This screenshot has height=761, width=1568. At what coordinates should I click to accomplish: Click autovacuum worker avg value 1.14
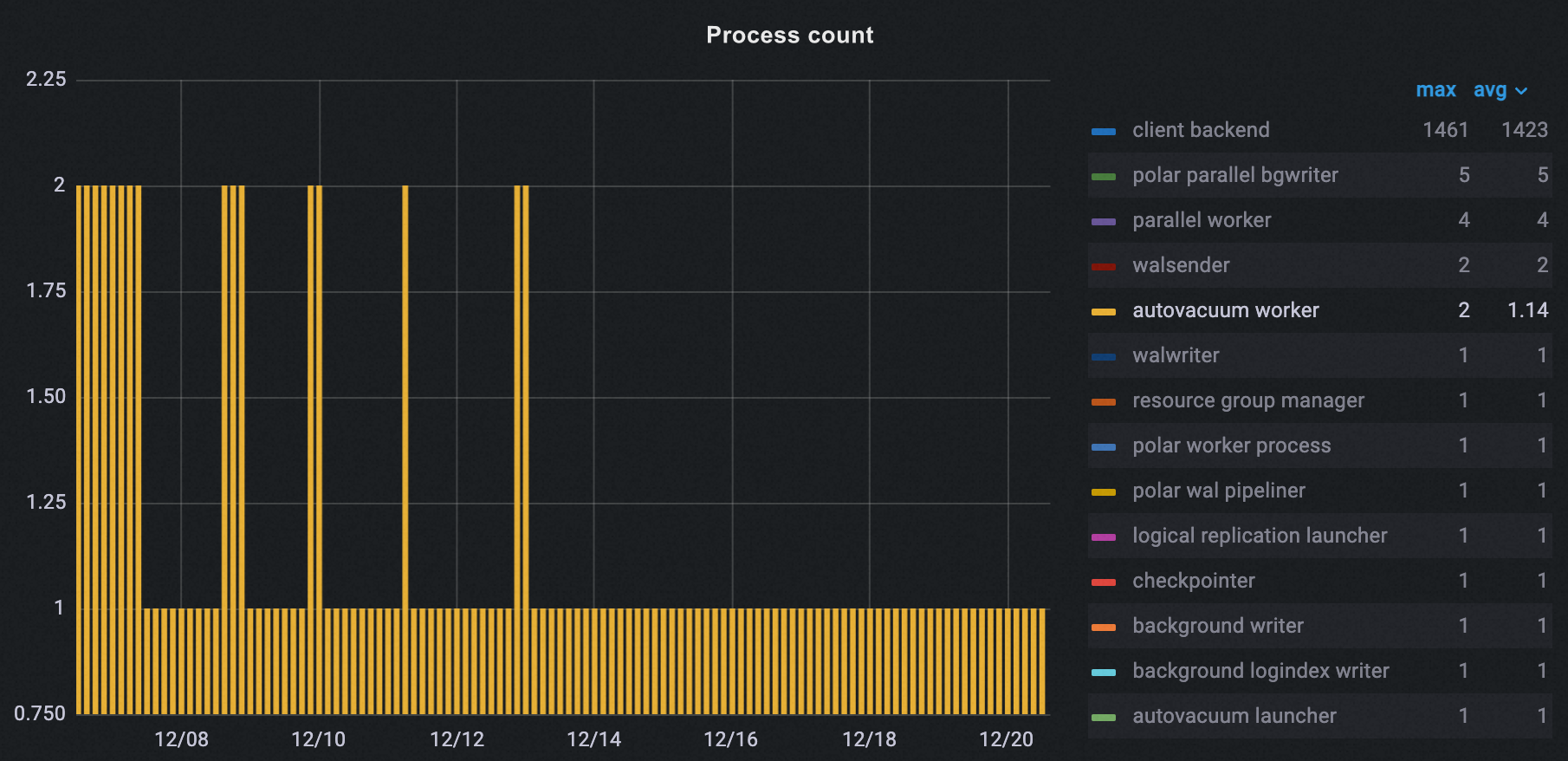coord(1528,310)
